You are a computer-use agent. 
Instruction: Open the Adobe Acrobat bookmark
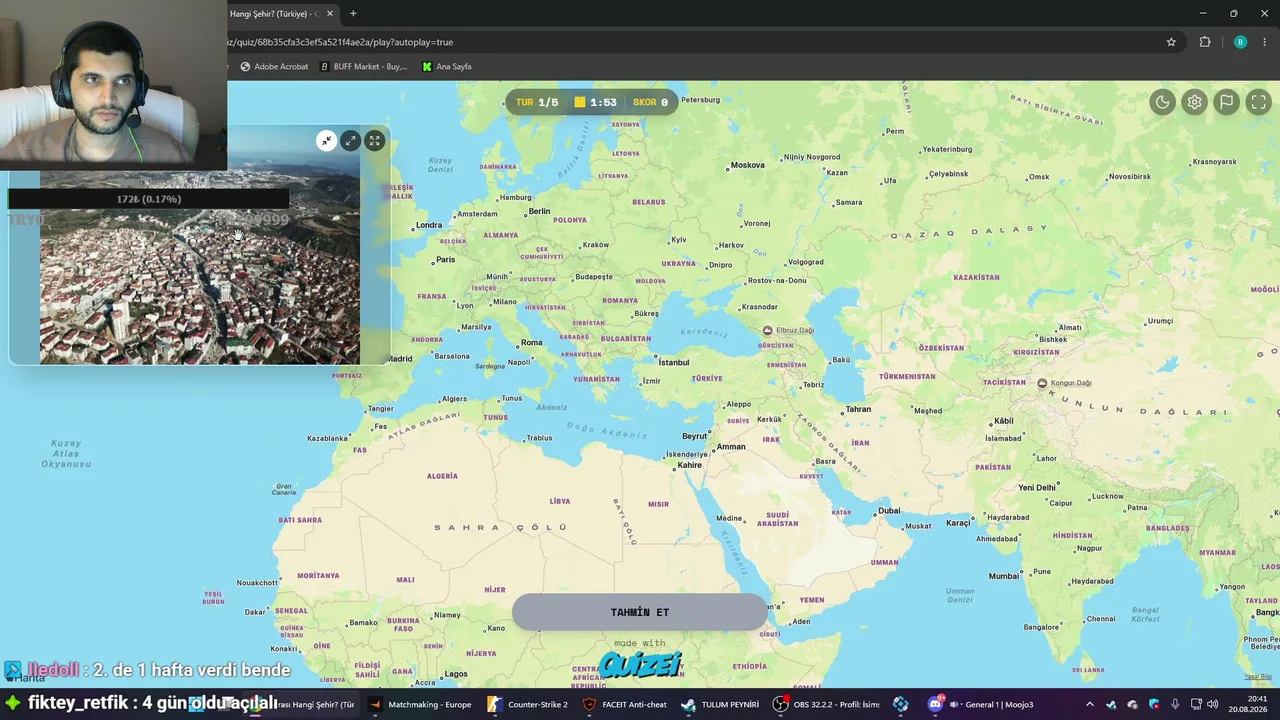(x=274, y=67)
